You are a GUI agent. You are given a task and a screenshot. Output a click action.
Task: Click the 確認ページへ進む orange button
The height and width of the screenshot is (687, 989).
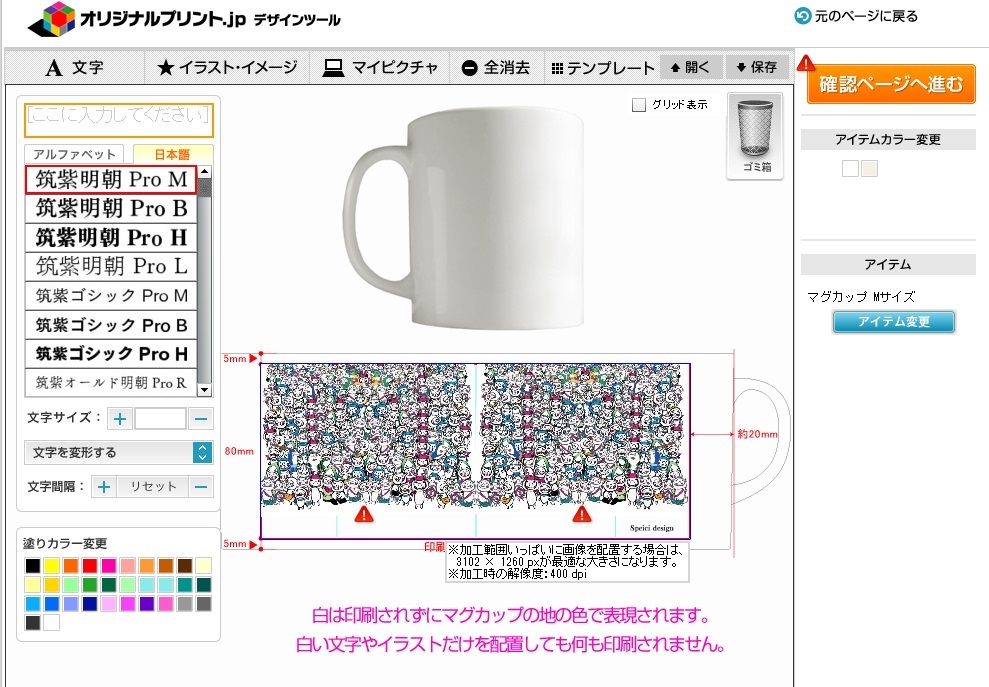click(x=891, y=83)
